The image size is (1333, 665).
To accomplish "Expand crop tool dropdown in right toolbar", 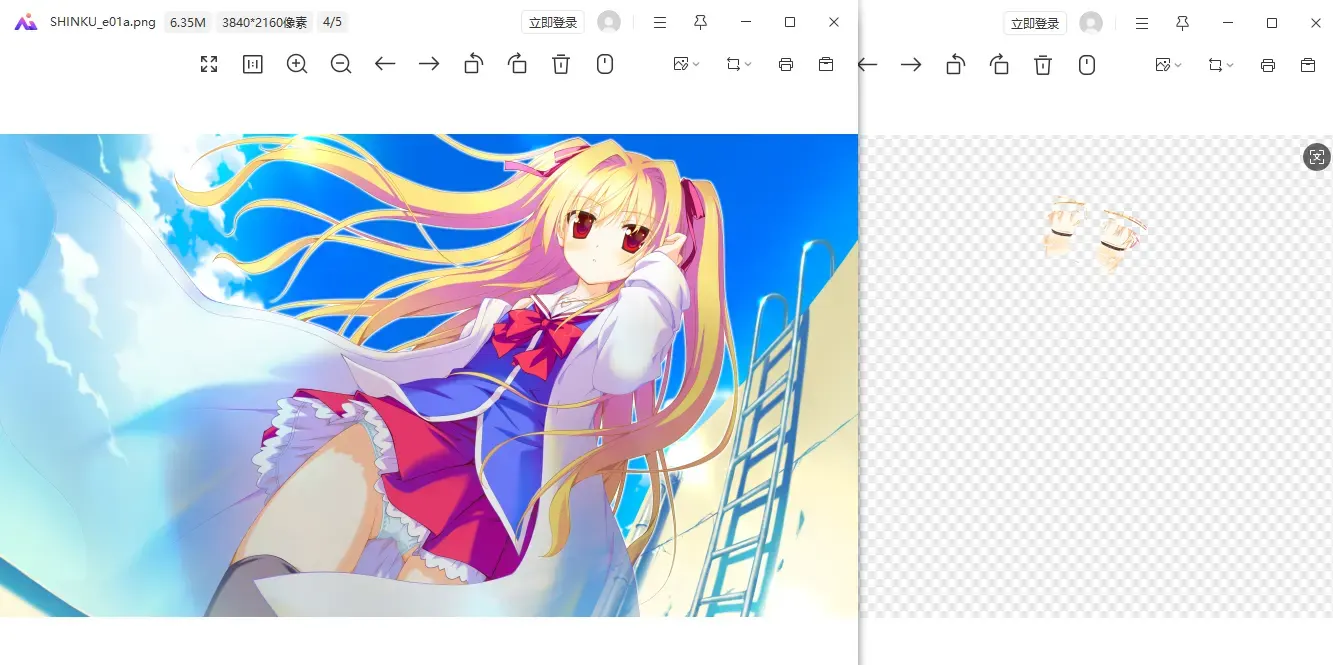I will pos(1222,64).
